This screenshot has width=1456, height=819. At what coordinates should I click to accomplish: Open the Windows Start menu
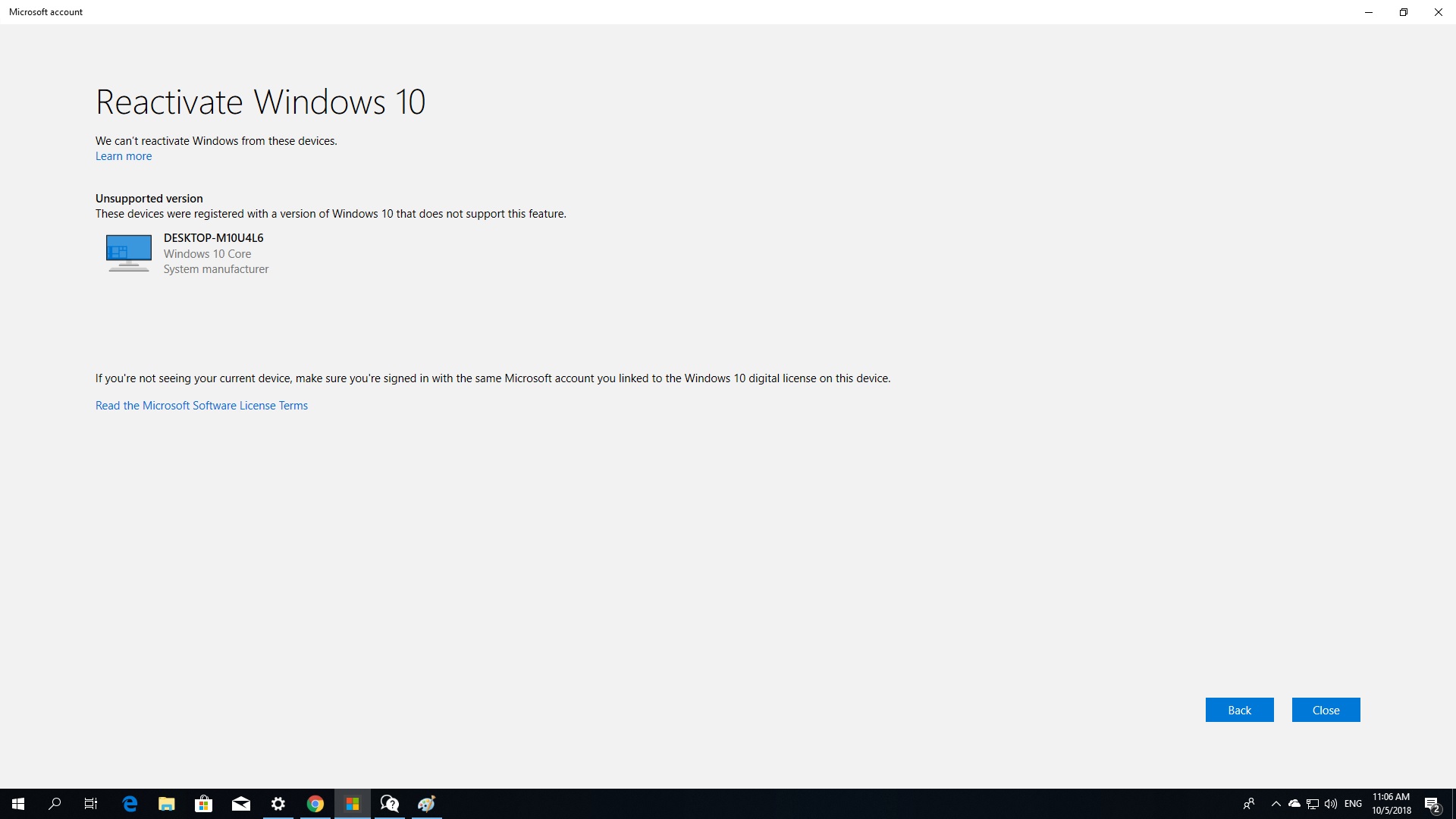click(x=18, y=804)
